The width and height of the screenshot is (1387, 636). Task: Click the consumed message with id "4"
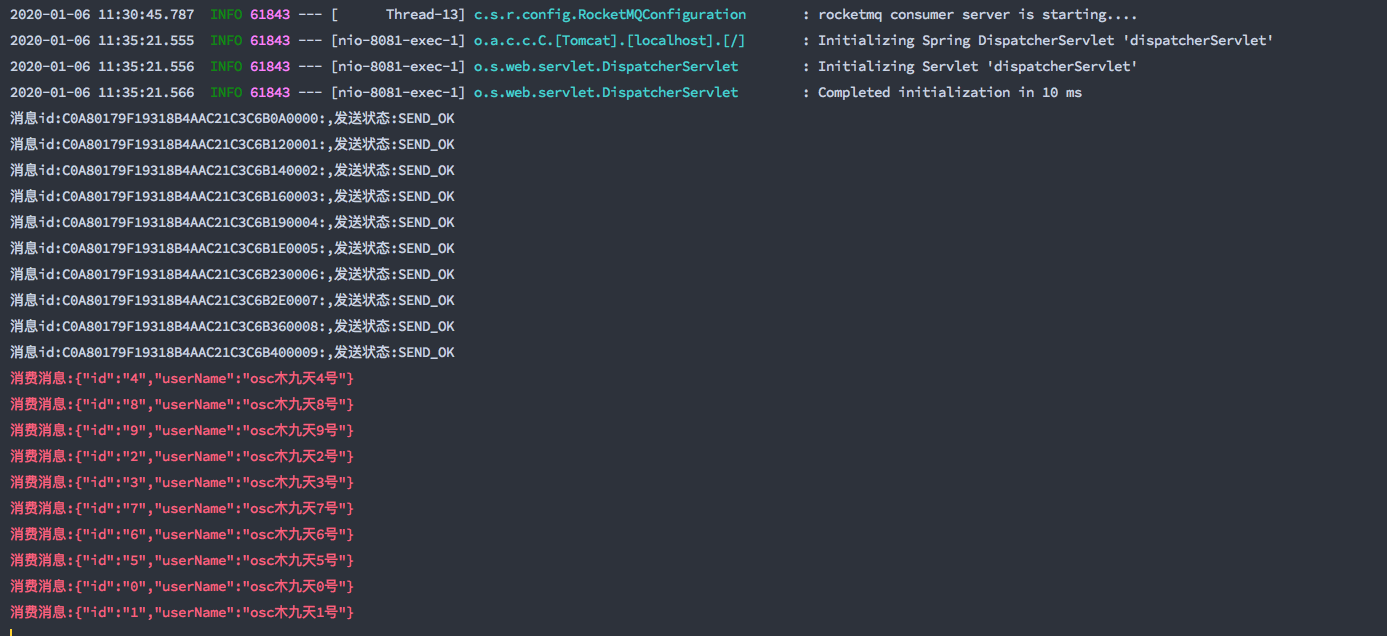click(x=182, y=379)
